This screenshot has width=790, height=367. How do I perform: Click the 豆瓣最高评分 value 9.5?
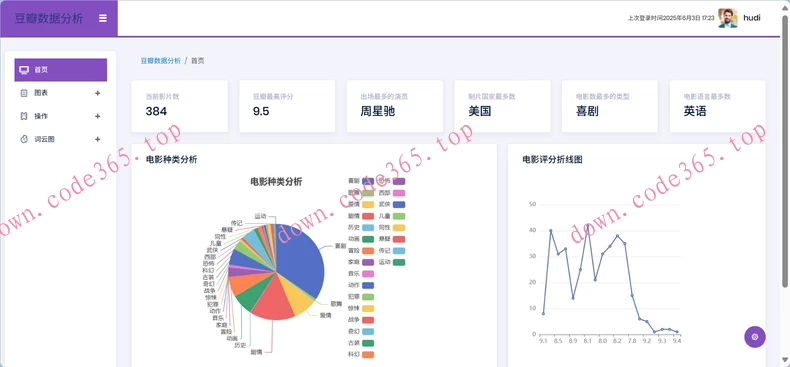261,111
